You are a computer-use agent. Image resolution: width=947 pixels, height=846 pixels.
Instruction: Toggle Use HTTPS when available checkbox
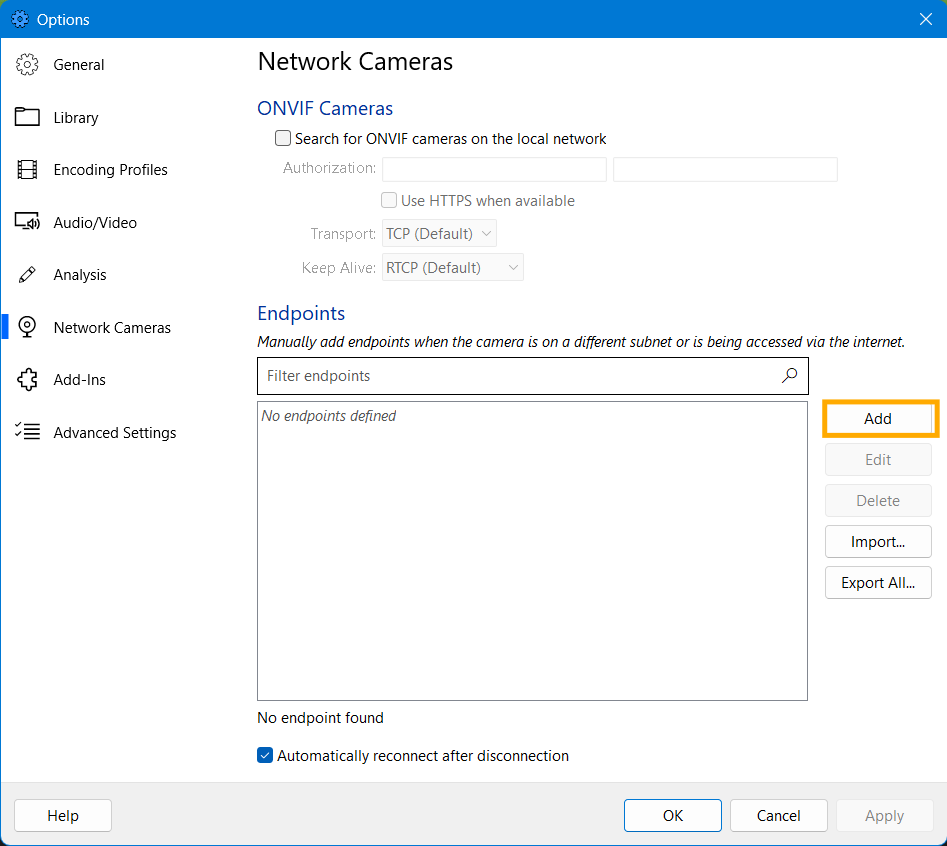389,201
